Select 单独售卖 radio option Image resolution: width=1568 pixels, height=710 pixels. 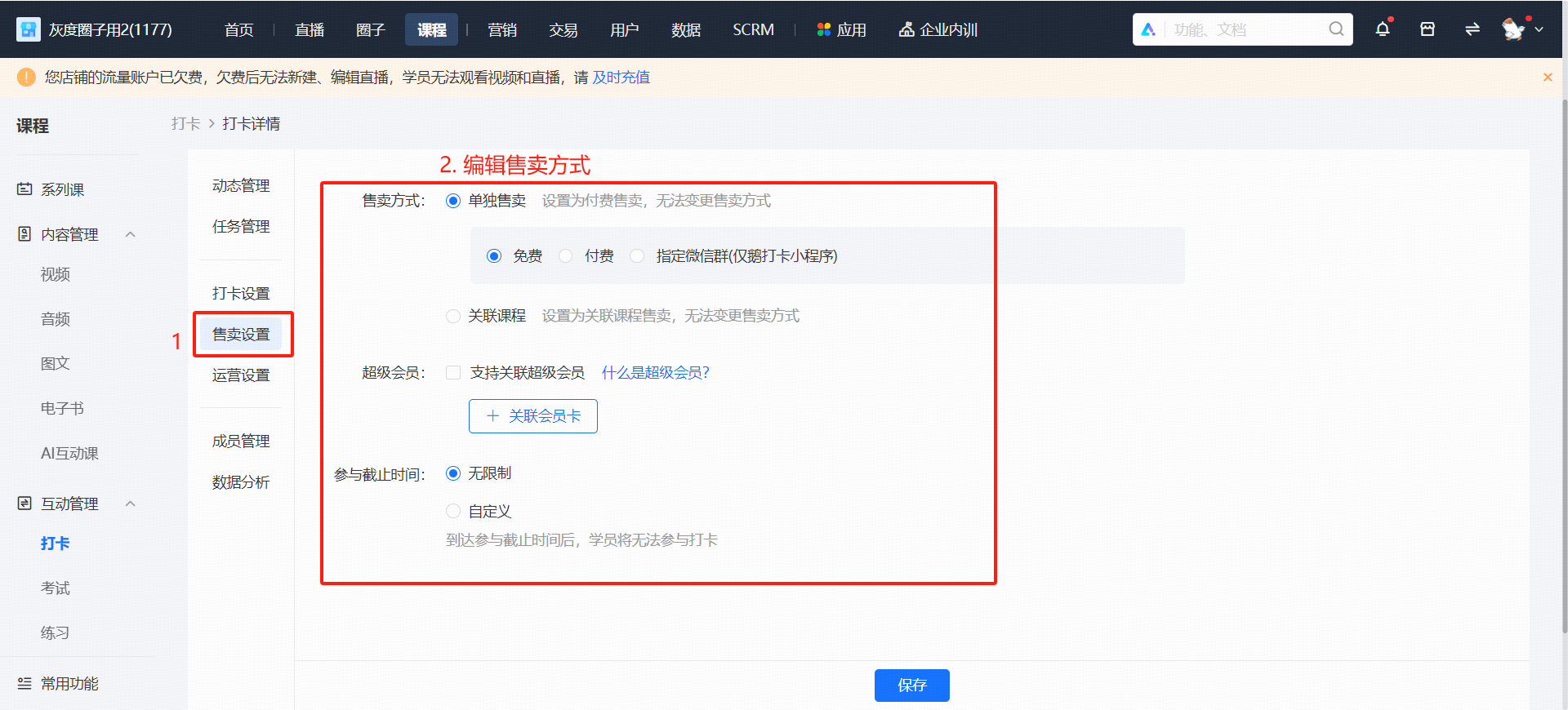click(453, 201)
